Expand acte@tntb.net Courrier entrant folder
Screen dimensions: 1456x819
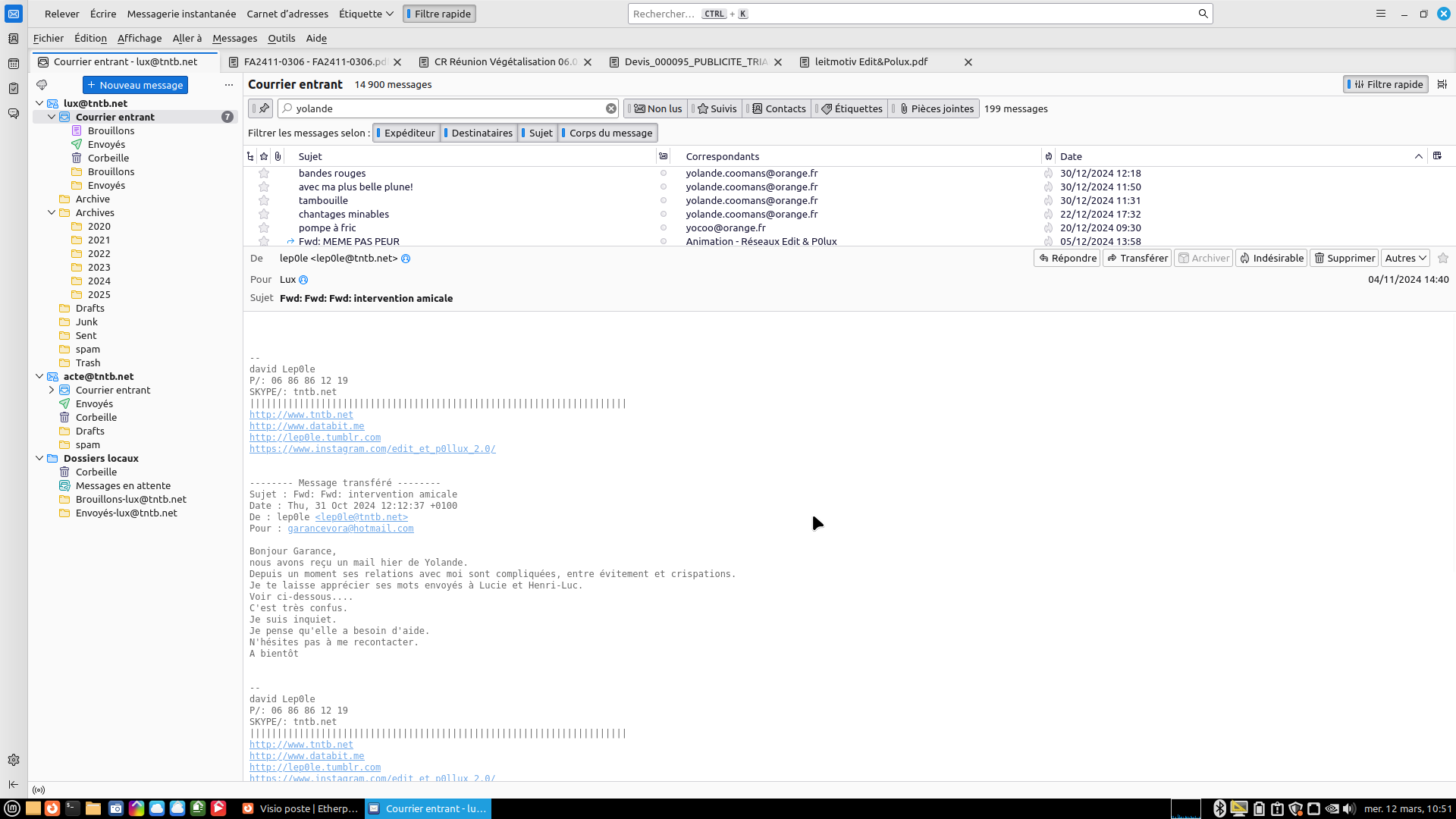pos(52,391)
